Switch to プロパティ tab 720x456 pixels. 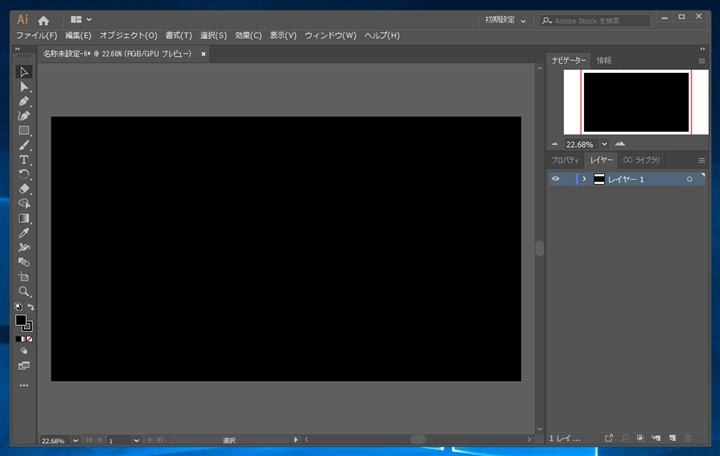tap(565, 160)
